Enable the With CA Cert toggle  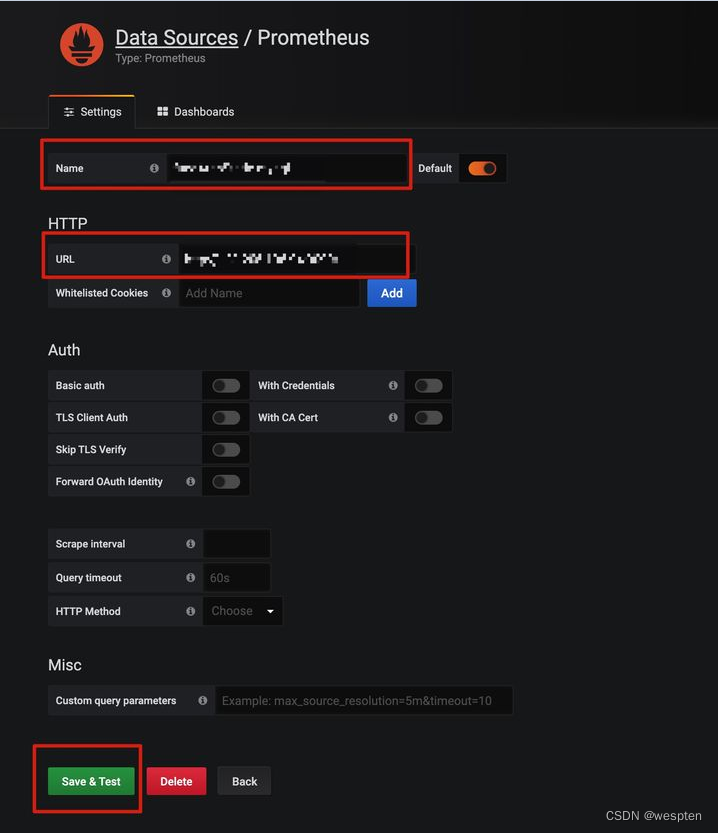[429, 418]
